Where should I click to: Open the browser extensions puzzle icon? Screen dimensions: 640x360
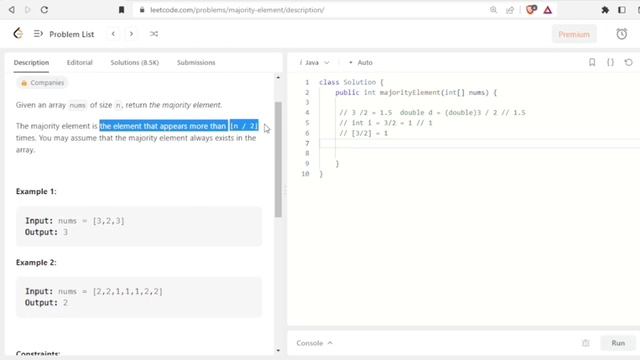605,10
